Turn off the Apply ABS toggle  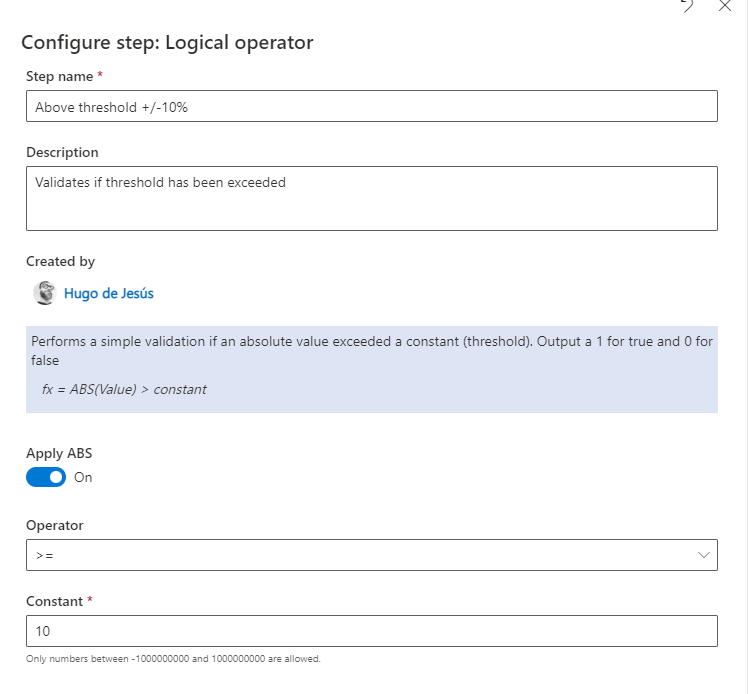click(46, 477)
